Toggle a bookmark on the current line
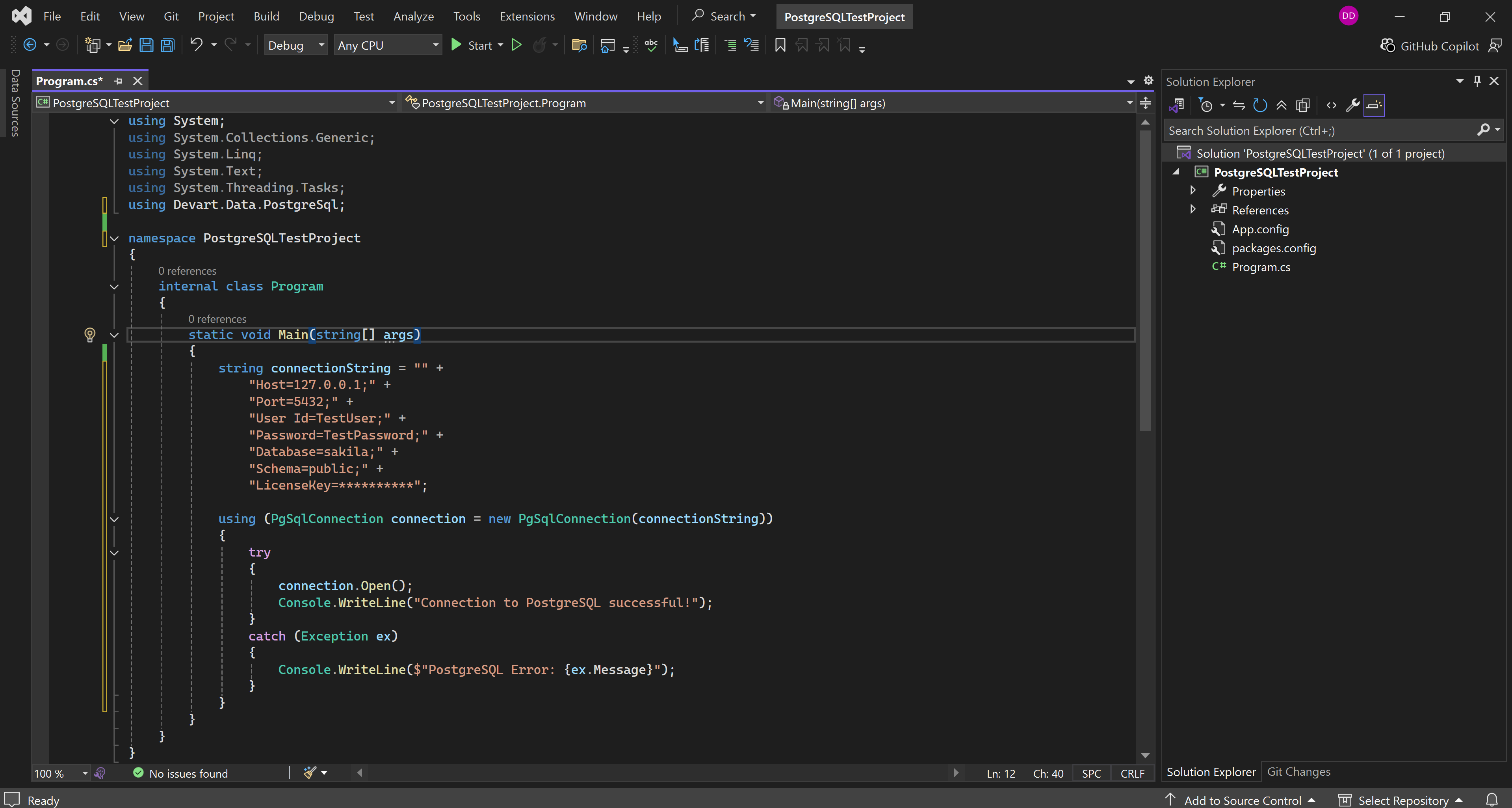 pyautogui.click(x=781, y=45)
